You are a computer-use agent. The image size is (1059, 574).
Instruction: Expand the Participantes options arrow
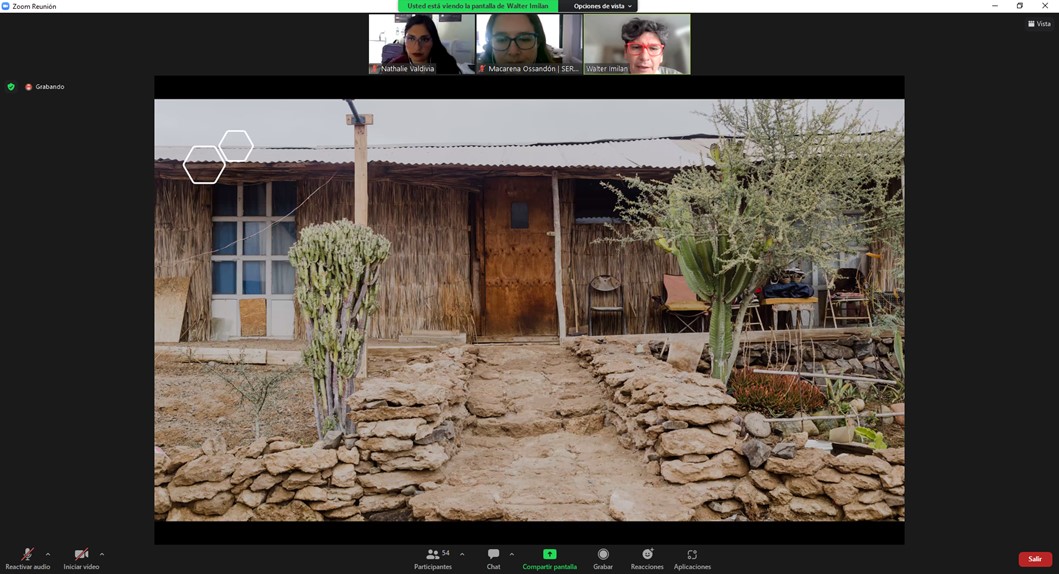[x=462, y=554]
